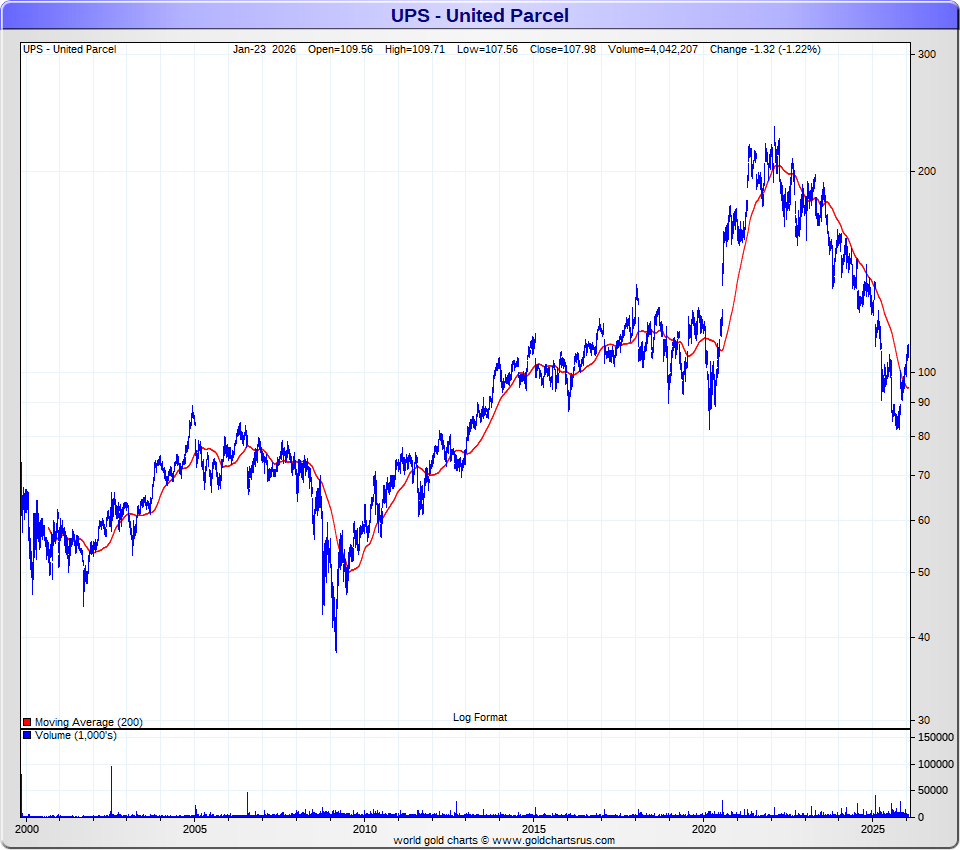Click the 2025 label on the time axis
The width and height of the screenshot is (960, 850).
873,829
